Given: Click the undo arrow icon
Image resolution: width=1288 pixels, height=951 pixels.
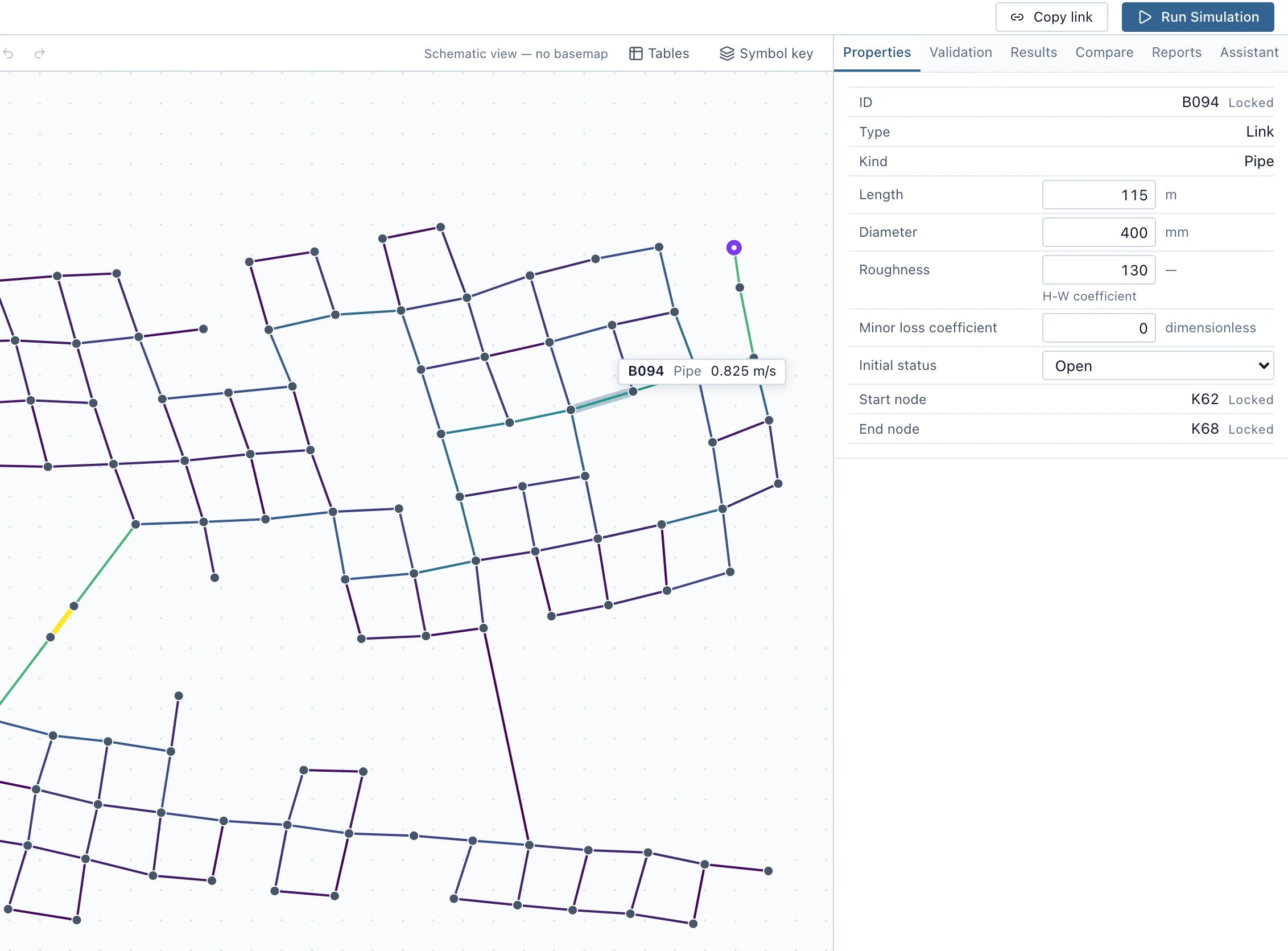Looking at the screenshot, I should [8, 53].
